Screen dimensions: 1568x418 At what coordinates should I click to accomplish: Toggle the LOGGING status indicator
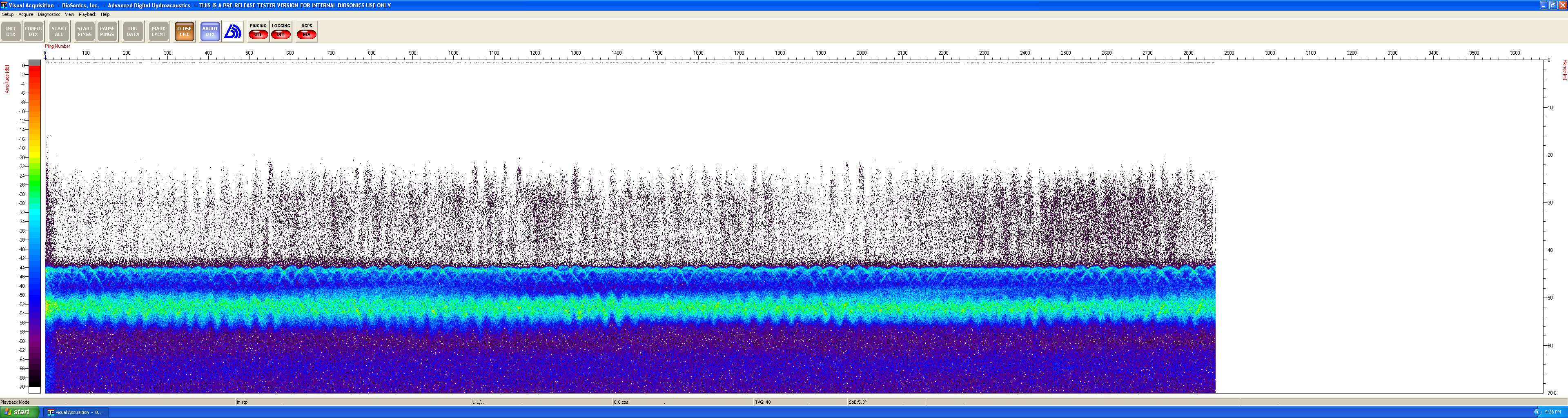click(x=281, y=32)
